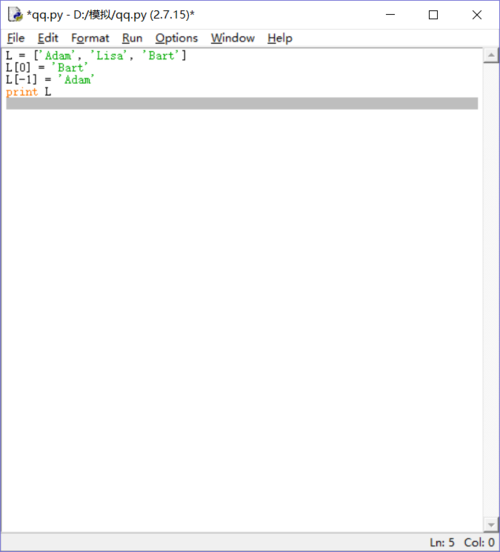Click the Ln: 5 status indicator
500x552 pixels.
point(442,542)
